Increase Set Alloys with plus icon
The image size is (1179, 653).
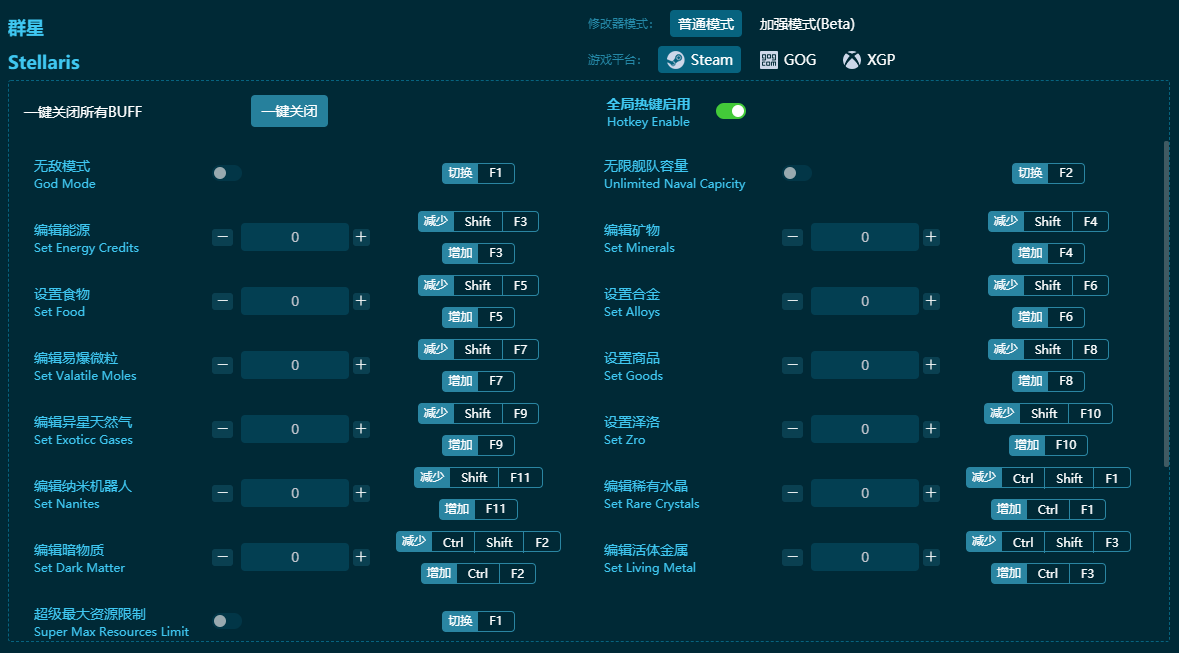pyautogui.click(x=931, y=301)
